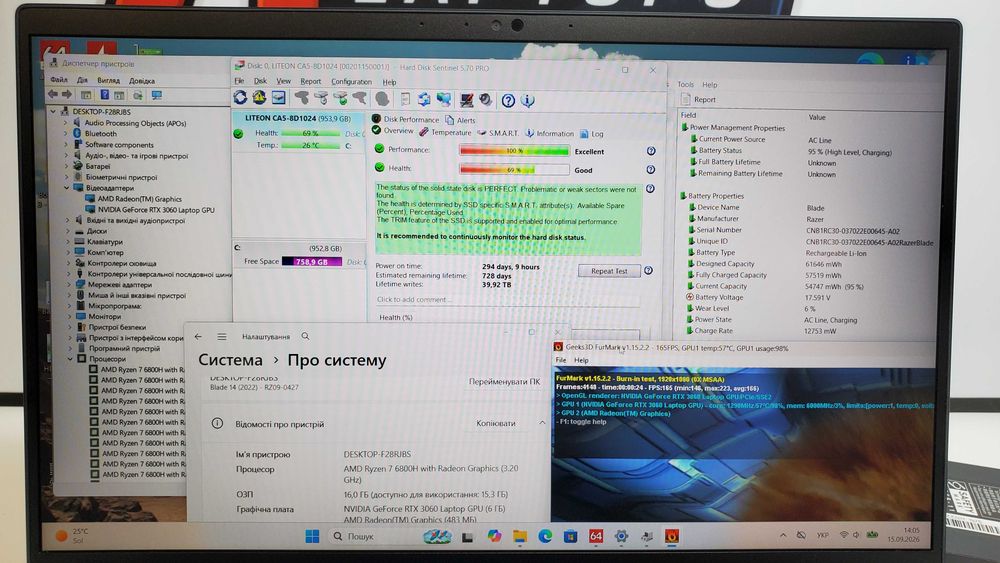This screenshot has height=563, width=1000.
Task: Collapse the DESKTOP-F28RJBS root node
Action: point(54,112)
